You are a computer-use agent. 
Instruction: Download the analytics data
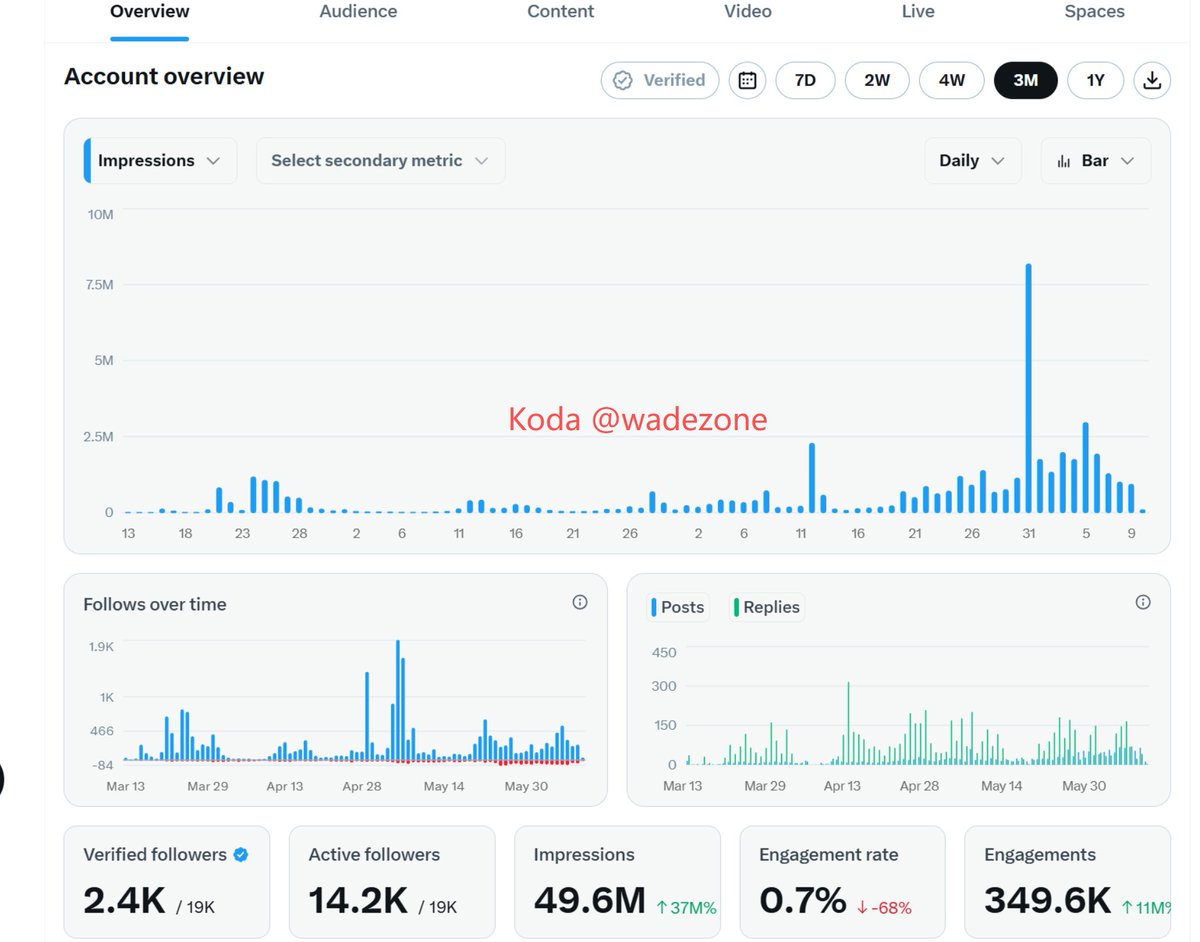click(x=1152, y=81)
